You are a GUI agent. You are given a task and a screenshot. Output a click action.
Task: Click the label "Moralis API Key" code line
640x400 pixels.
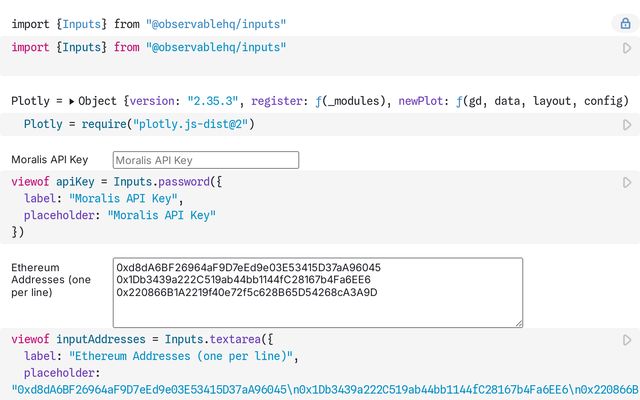coord(104,198)
